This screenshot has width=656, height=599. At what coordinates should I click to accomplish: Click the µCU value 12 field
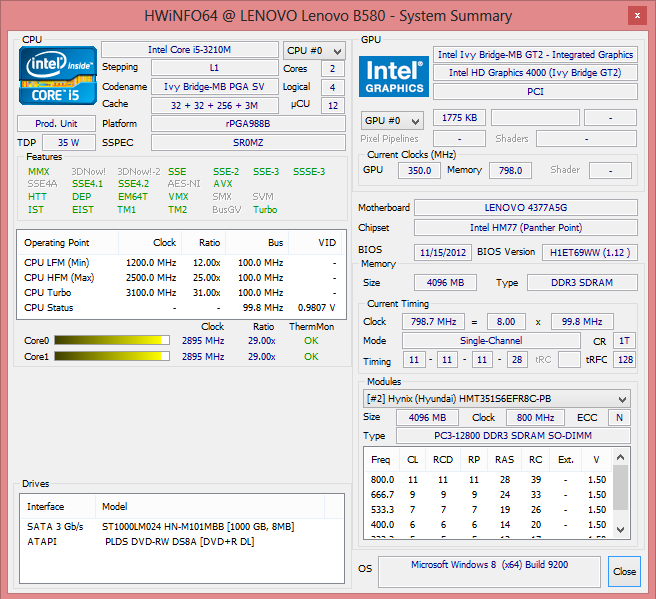point(333,105)
